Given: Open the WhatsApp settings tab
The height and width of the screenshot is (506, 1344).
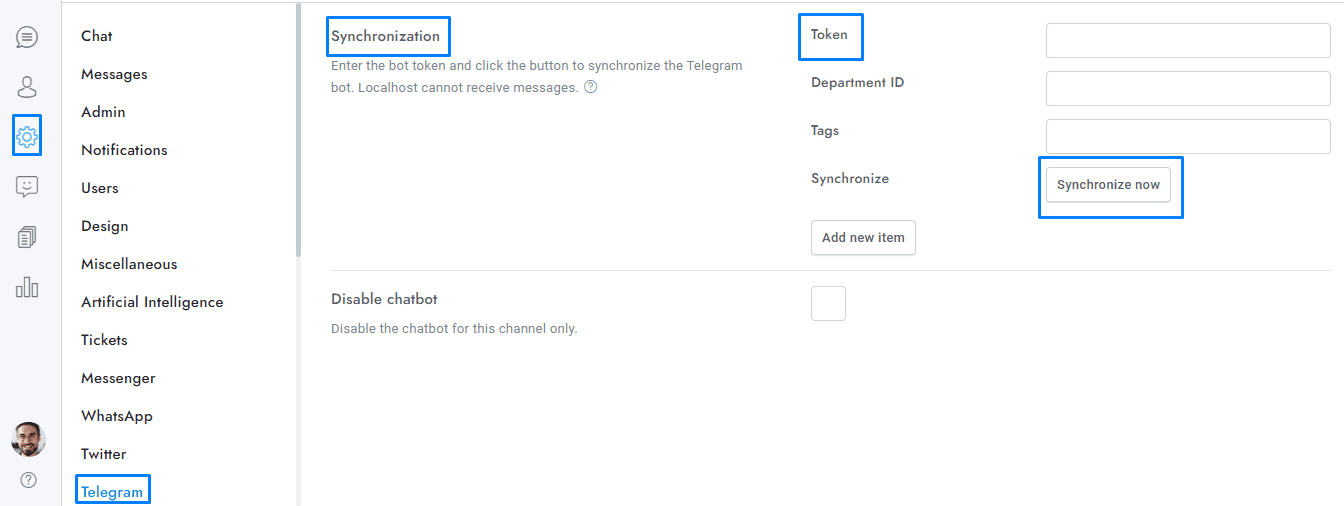Looking at the screenshot, I should click(x=117, y=416).
